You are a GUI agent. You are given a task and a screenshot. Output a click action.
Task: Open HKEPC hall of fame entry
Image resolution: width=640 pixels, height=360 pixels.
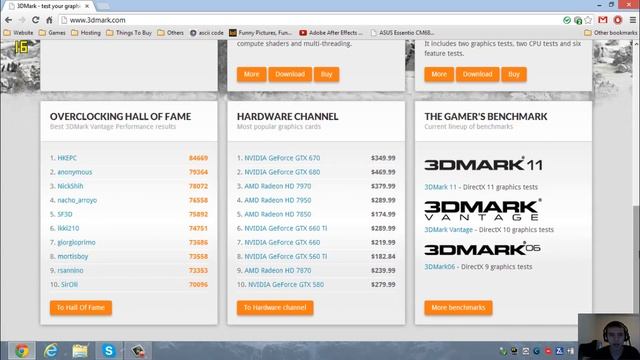(67, 158)
